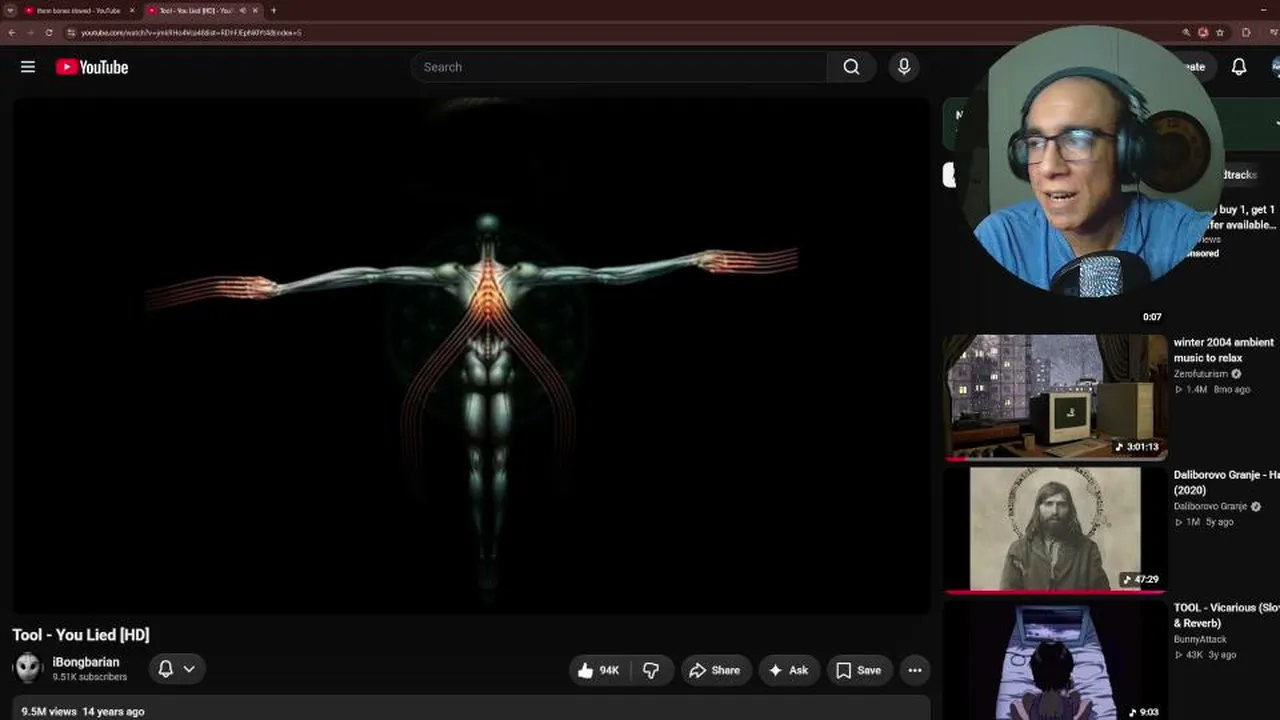The image size is (1280, 720).
Task: Open the tab search dropdown arrow
Action: (10, 10)
